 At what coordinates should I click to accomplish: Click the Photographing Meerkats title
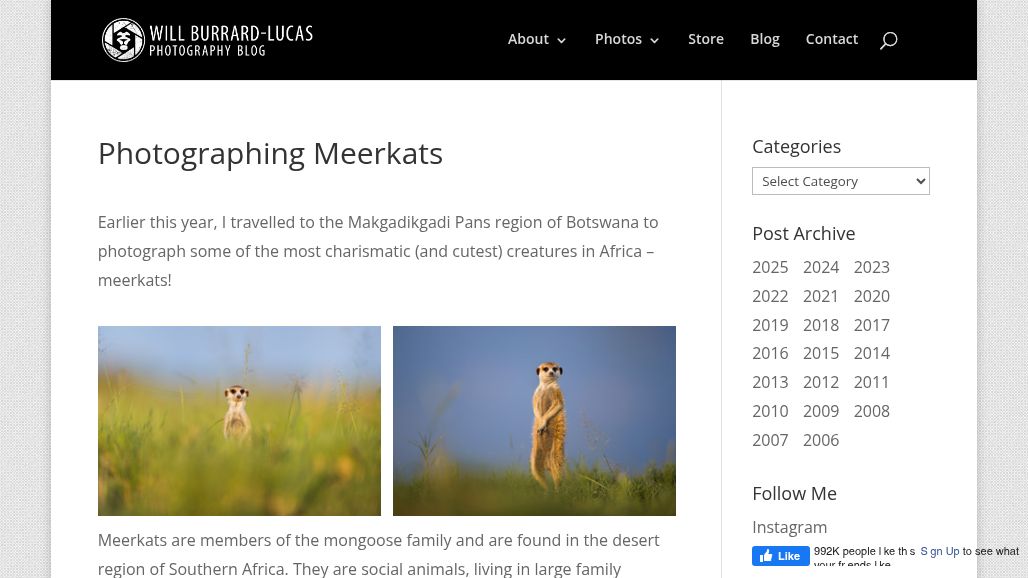click(x=270, y=153)
